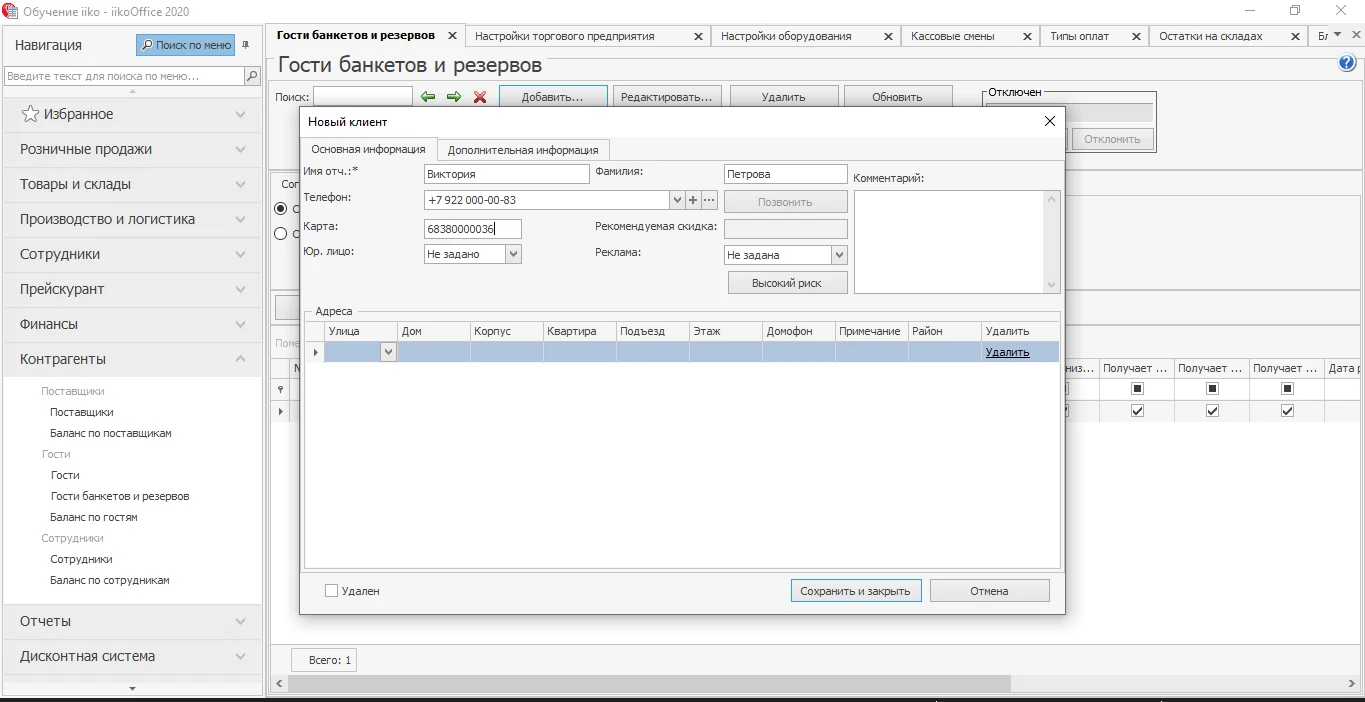Click the magnifier icon in menu search box
The width and height of the screenshot is (1365, 702).
coord(252,76)
